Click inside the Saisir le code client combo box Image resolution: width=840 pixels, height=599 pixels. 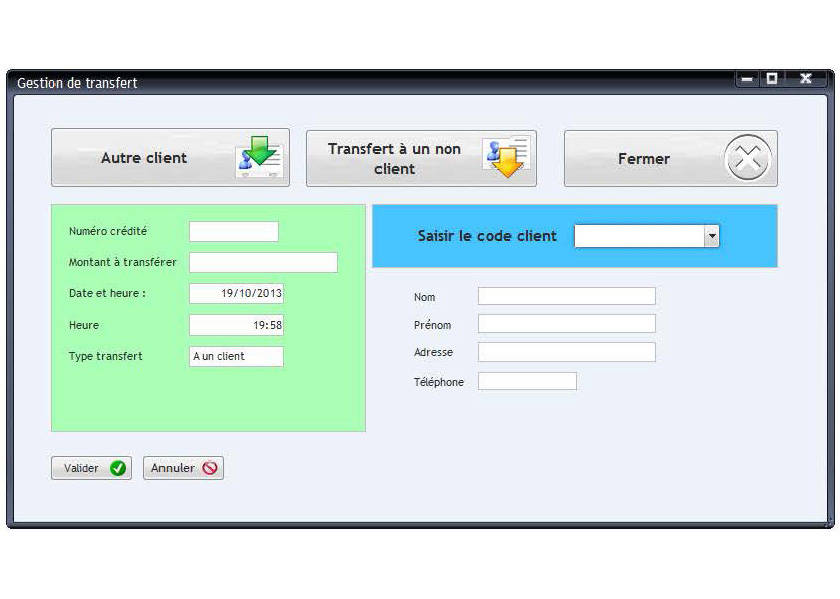pyautogui.click(x=639, y=236)
